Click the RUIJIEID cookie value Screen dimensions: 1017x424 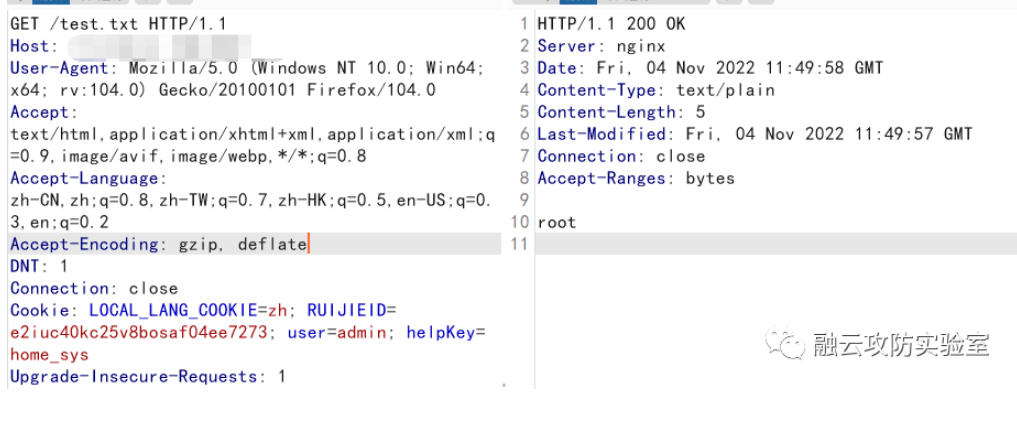click(x=138, y=332)
